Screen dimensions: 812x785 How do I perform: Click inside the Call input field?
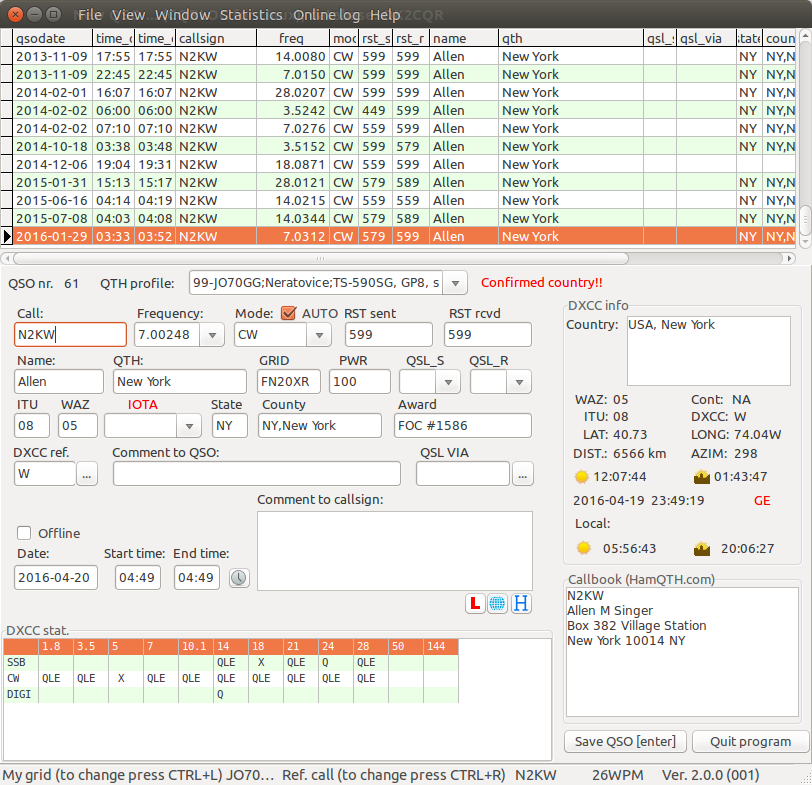tap(69, 335)
